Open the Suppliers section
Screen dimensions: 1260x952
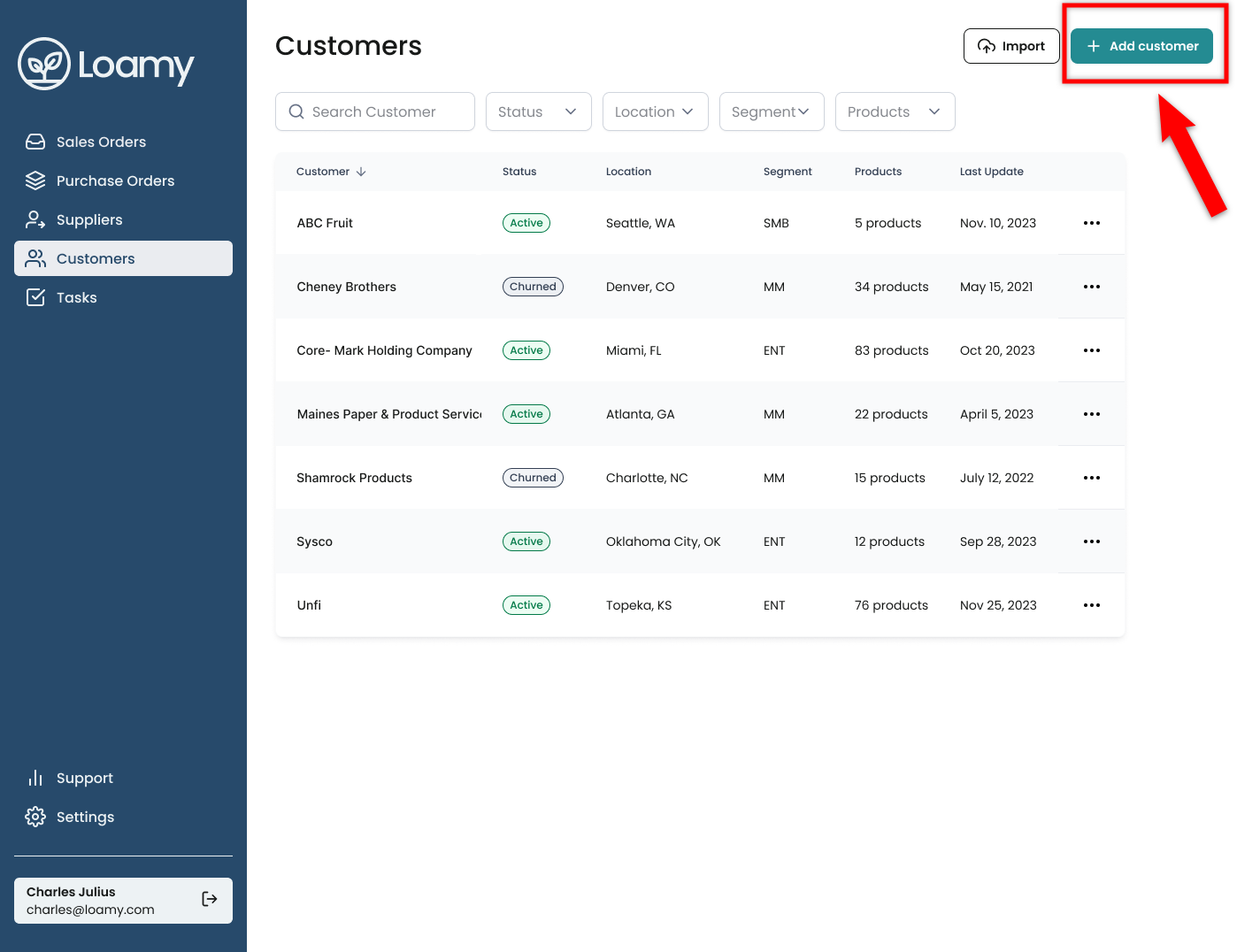(123, 219)
